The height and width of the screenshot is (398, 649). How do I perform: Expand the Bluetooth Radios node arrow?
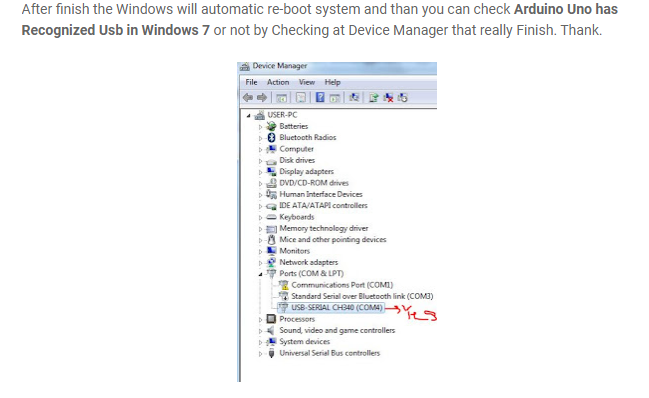coord(260,138)
